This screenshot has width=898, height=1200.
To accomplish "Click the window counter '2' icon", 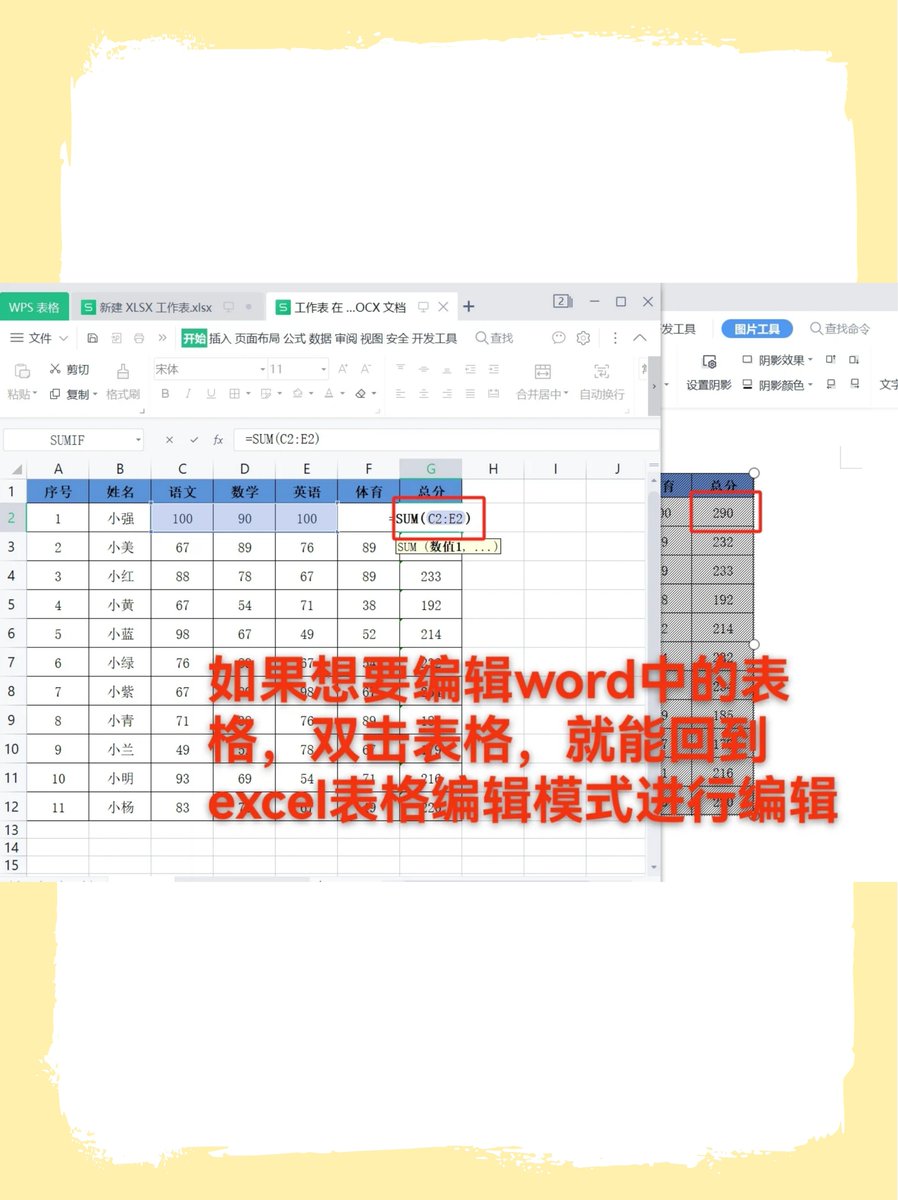I will click(562, 301).
